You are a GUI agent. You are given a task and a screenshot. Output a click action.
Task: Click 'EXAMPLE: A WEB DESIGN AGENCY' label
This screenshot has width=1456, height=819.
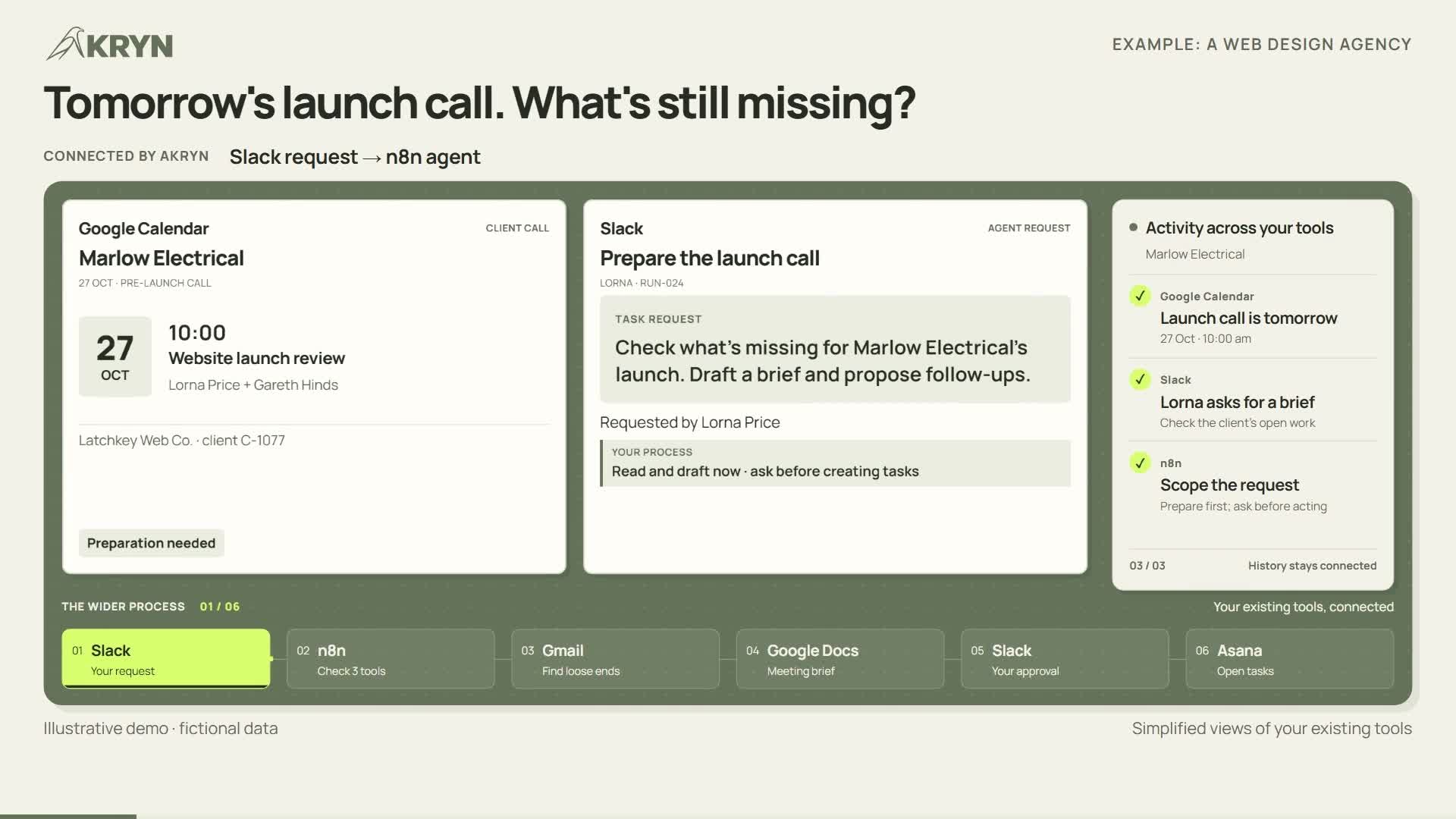coord(1262,45)
